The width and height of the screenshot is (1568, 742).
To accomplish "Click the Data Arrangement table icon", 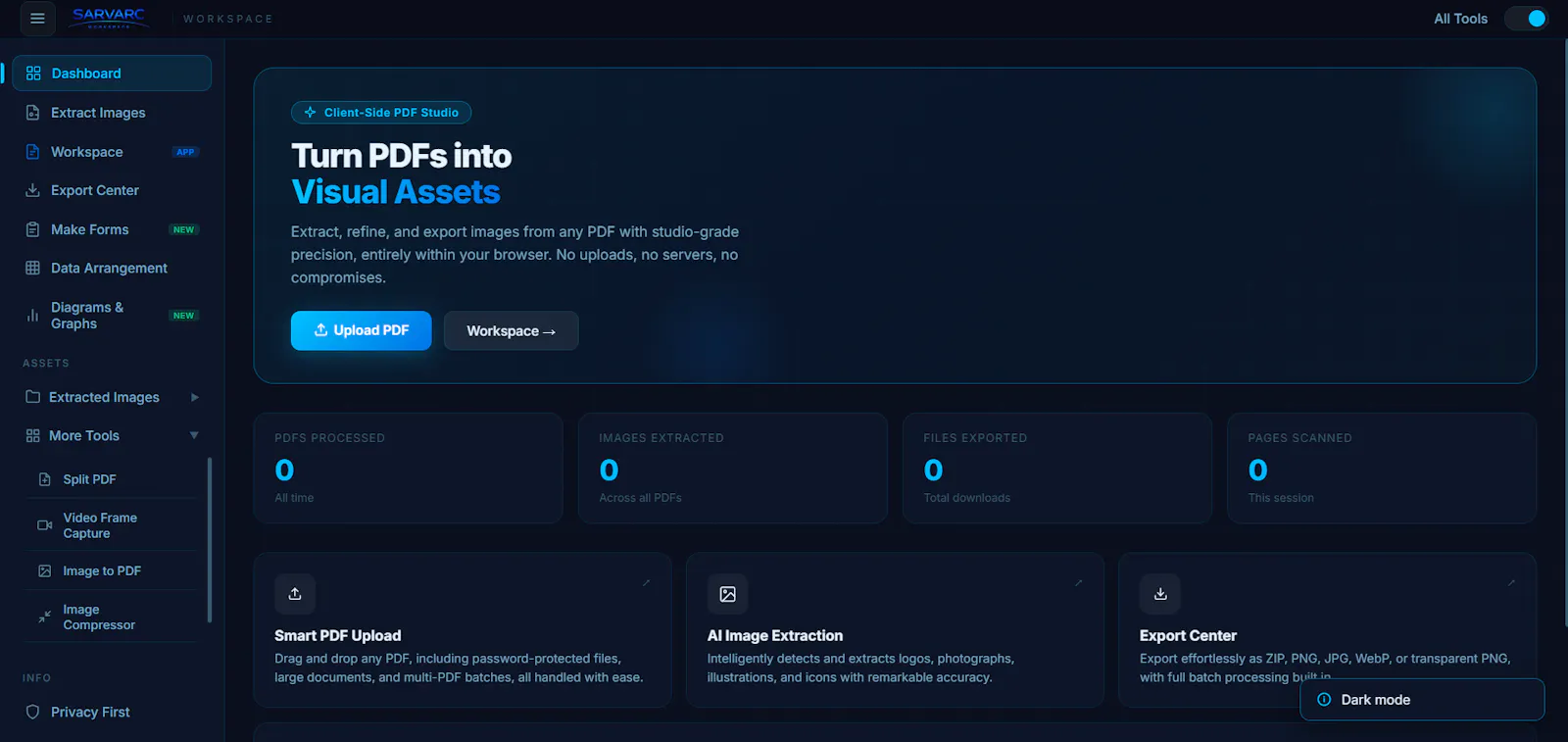I will click(32, 268).
